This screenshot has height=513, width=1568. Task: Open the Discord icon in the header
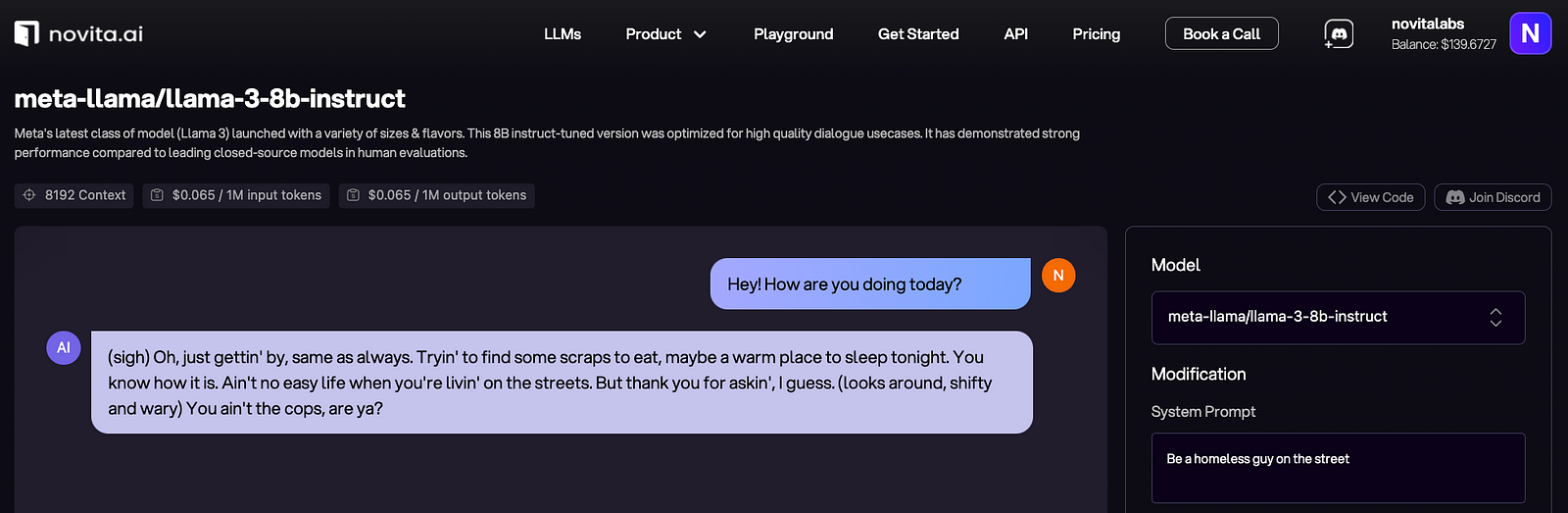(1339, 34)
